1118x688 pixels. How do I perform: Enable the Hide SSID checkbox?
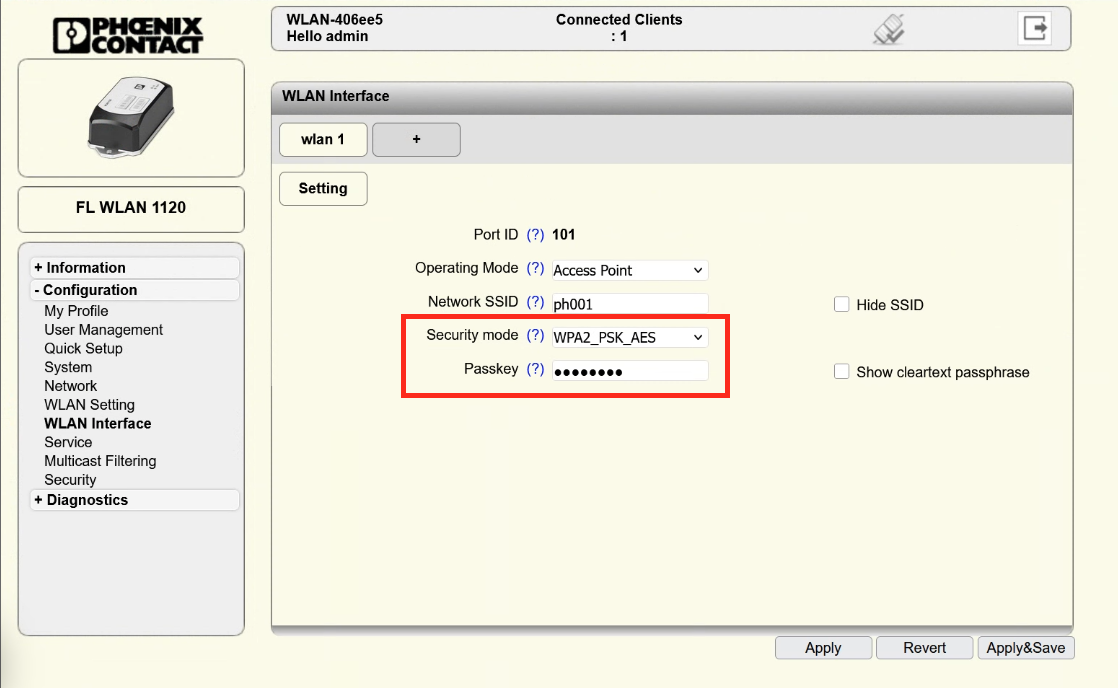click(x=841, y=304)
